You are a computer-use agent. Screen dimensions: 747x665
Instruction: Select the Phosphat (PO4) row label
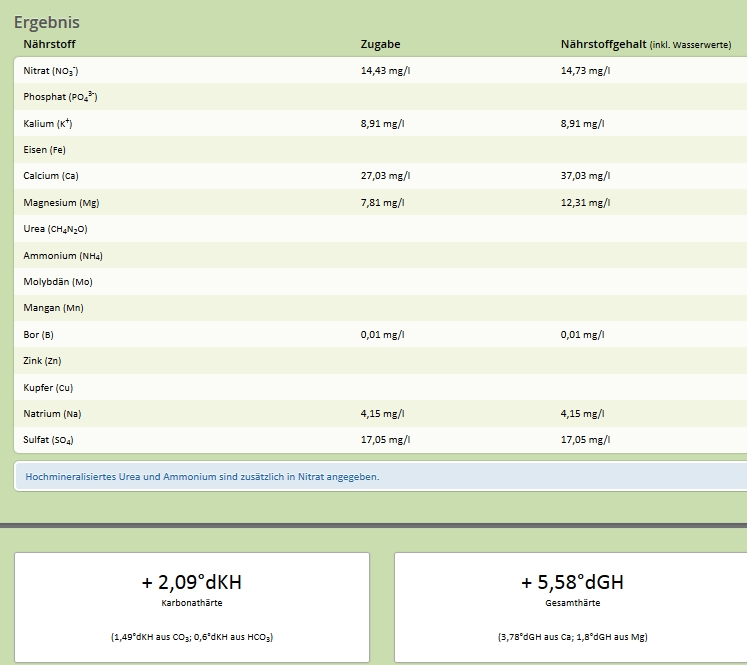[x=61, y=97]
